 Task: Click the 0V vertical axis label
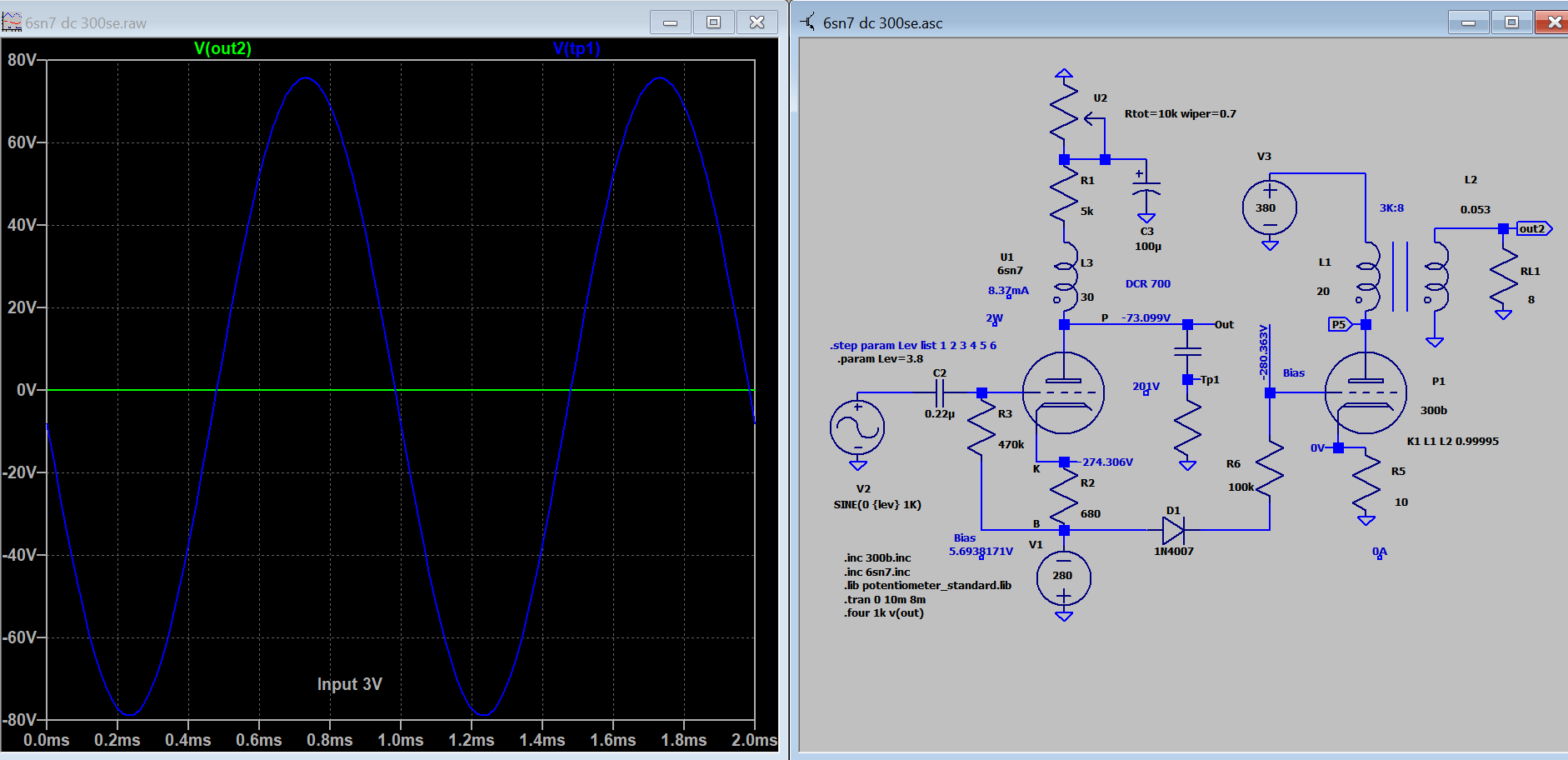click(x=27, y=390)
